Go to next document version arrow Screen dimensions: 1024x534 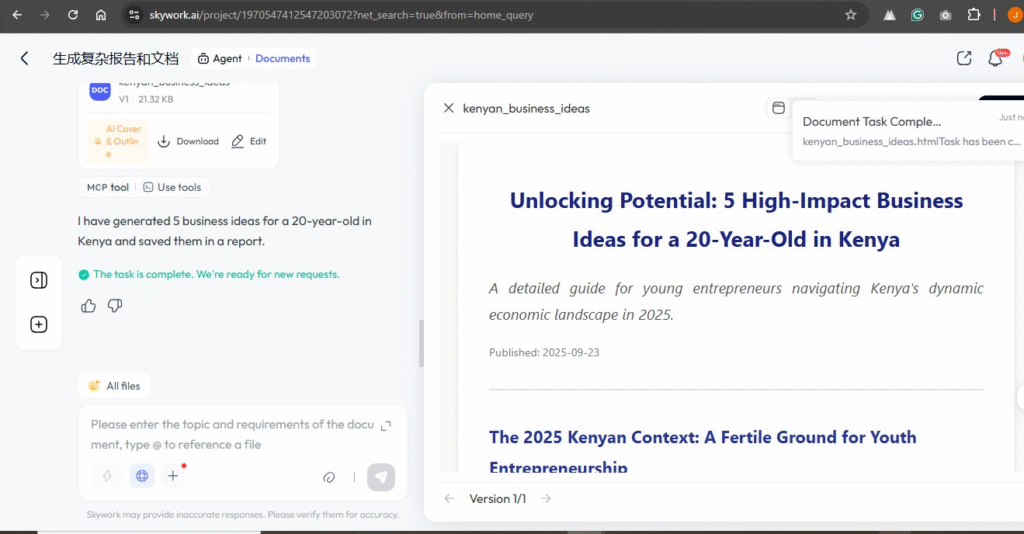pos(546,499)
